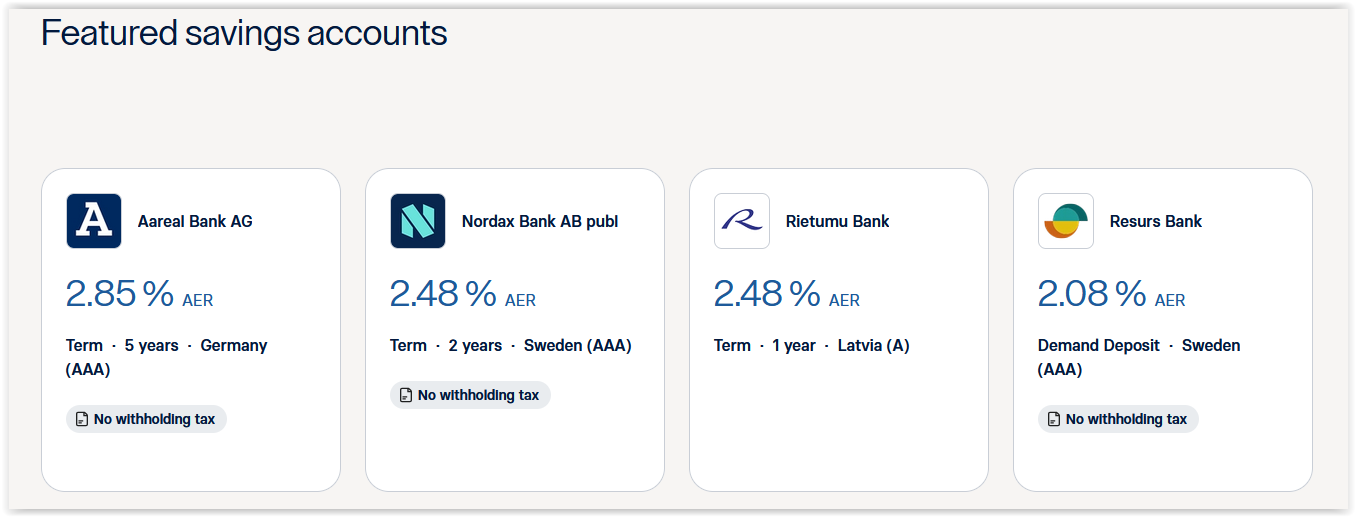Click Aareal's No withholding tax badge
This screenshot has height=517, width=1356.
tap(147, 420)
